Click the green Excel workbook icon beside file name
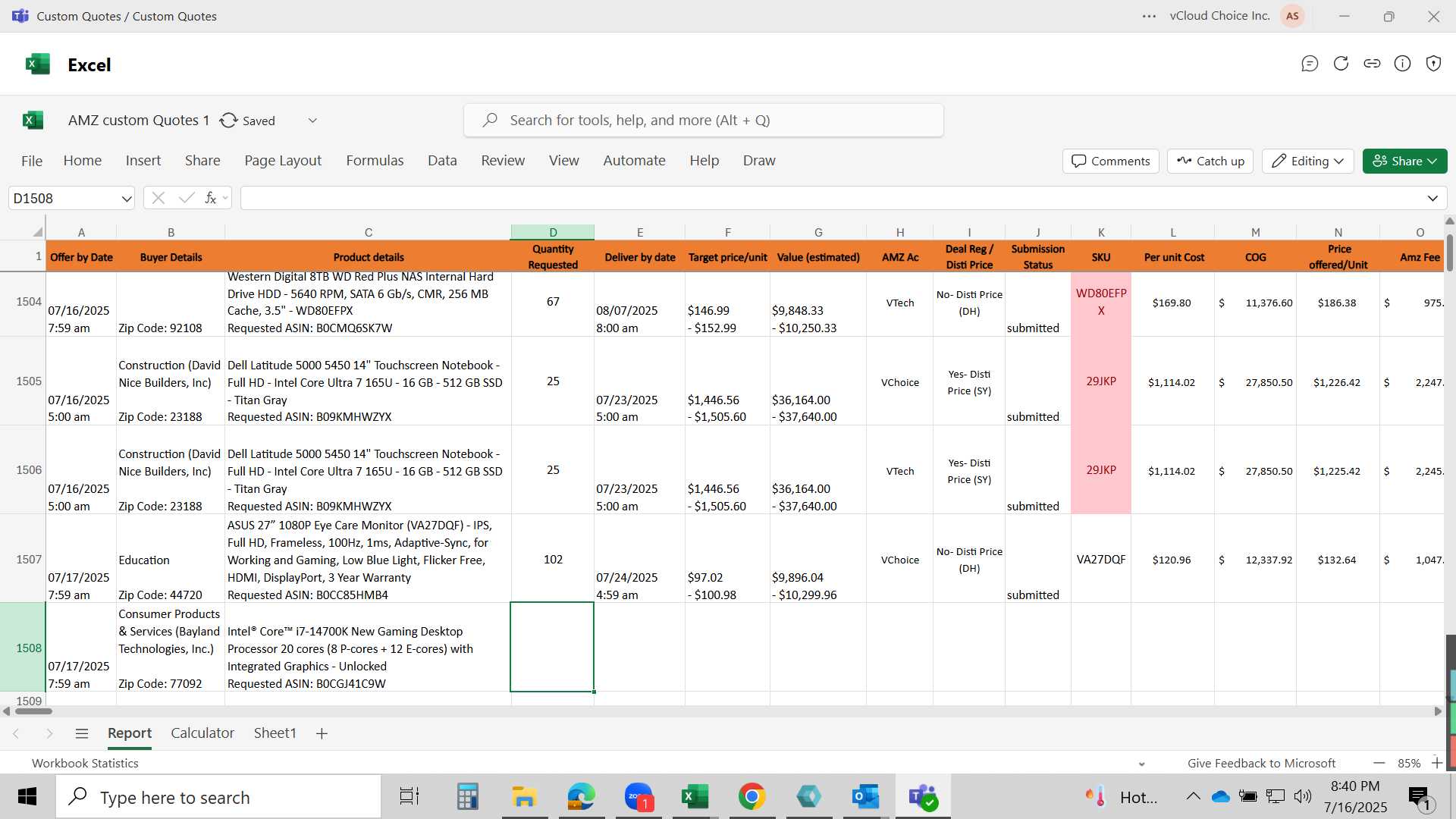The height and width of the screenshot is (819, 1456). 33,120
